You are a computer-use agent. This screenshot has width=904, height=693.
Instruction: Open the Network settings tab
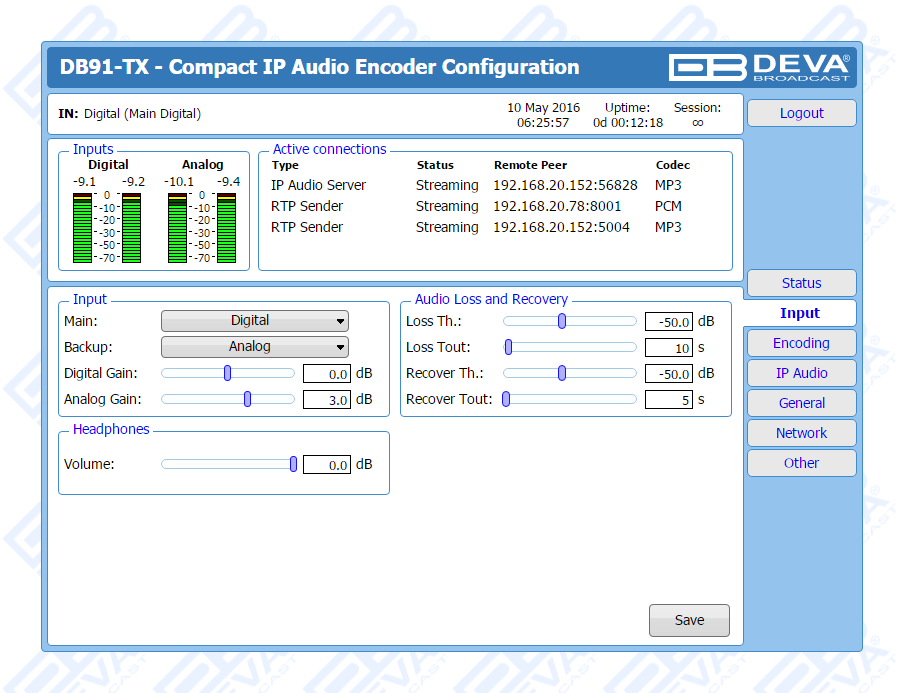[x=801, y=433]
